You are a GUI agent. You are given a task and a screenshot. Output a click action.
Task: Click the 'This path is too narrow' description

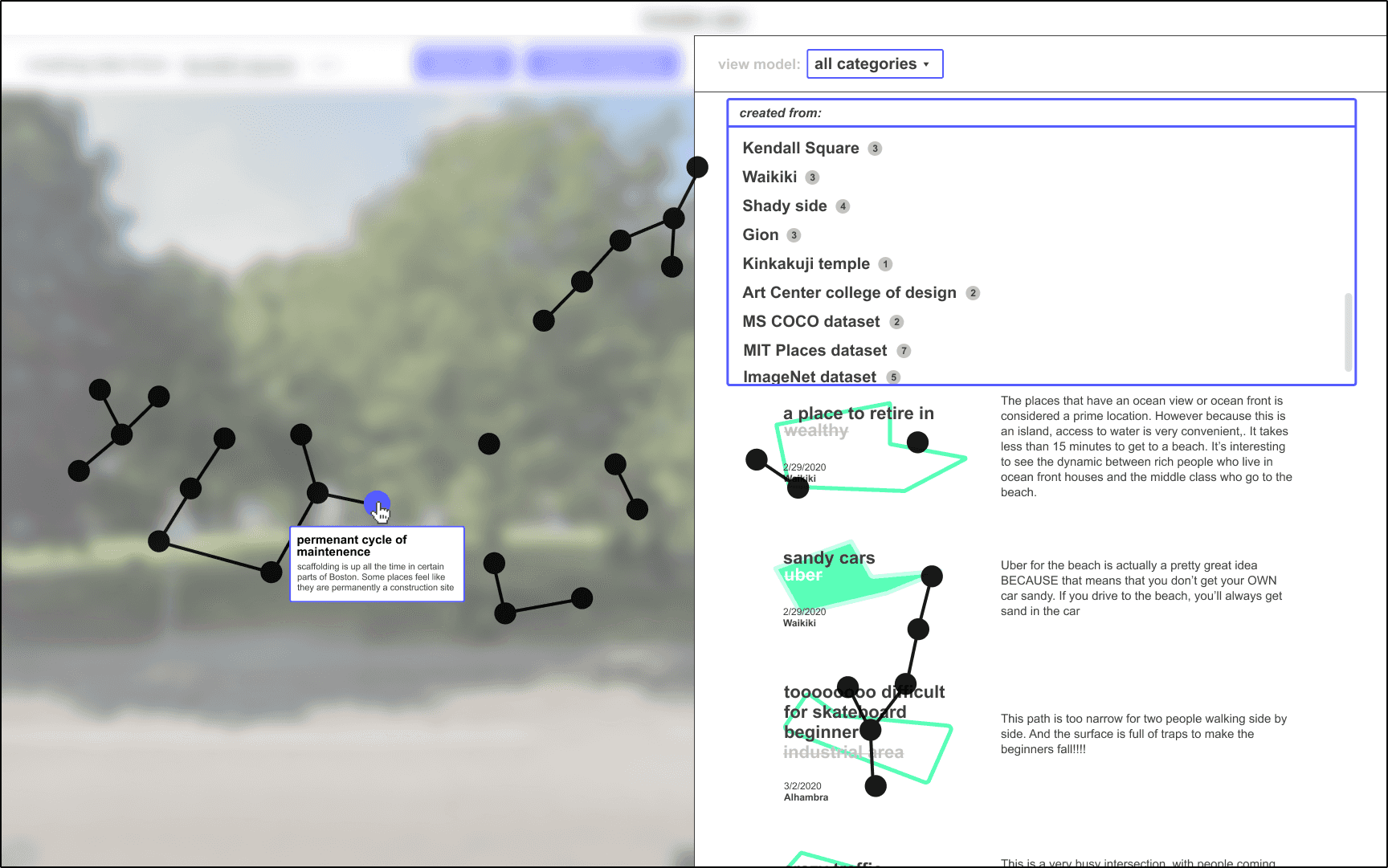(x=1143, y=734)
